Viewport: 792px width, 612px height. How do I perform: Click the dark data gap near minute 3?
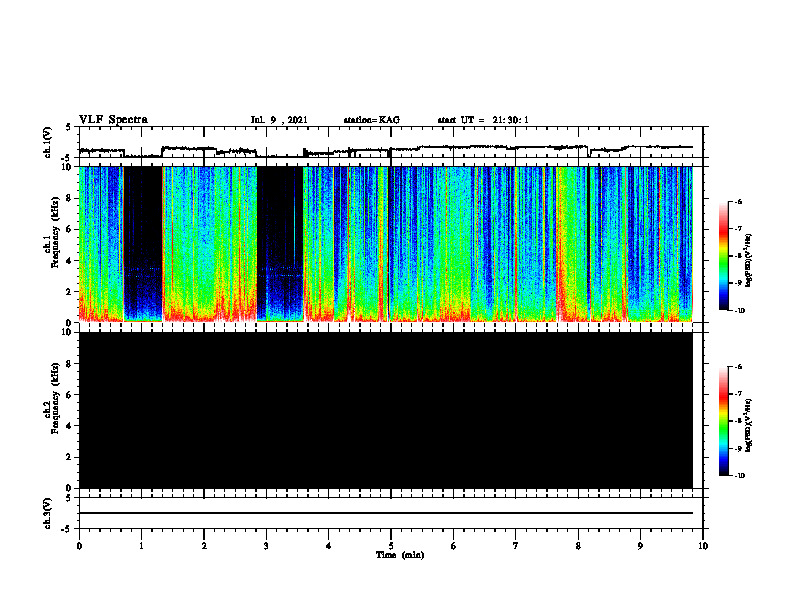[x=280, y=244]
